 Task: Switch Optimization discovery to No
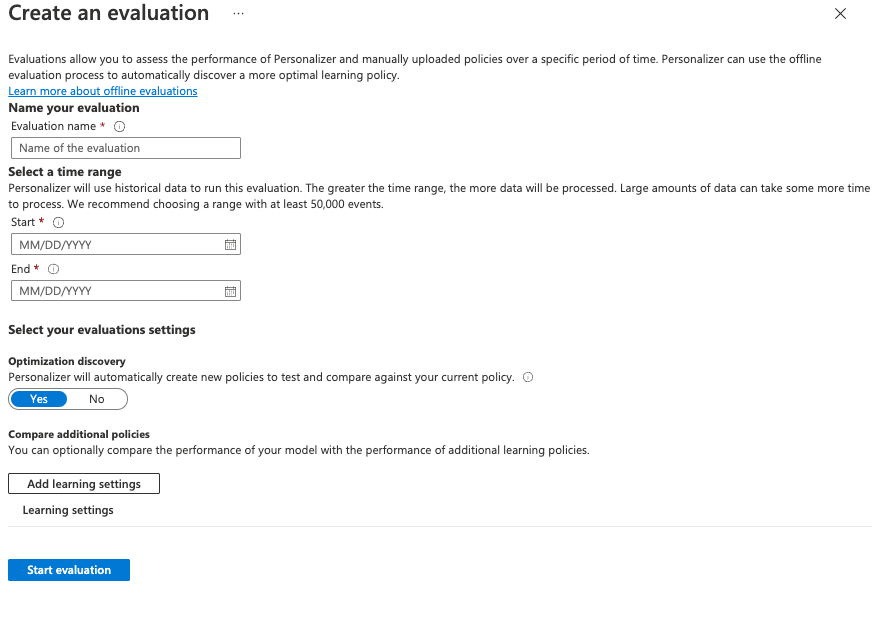click(96, 399)
